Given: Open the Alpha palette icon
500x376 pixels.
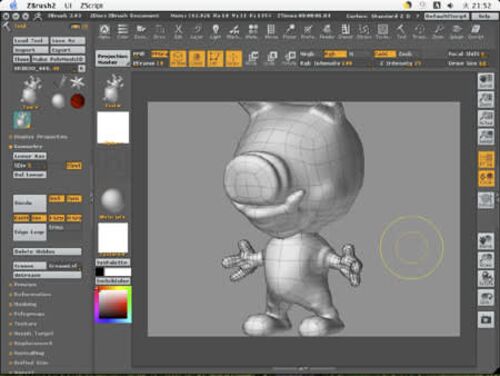Looking at the screenshot, I should tap(105, 32).
